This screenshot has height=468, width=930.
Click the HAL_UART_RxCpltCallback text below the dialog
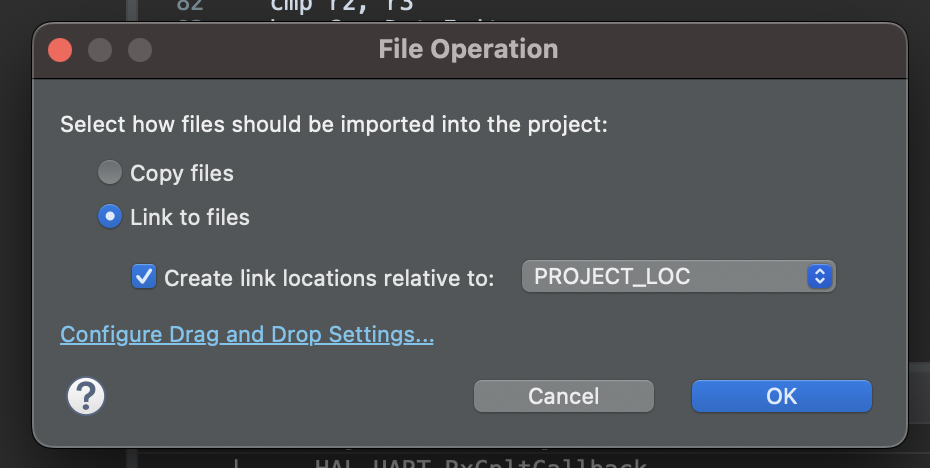coord(480,463)
